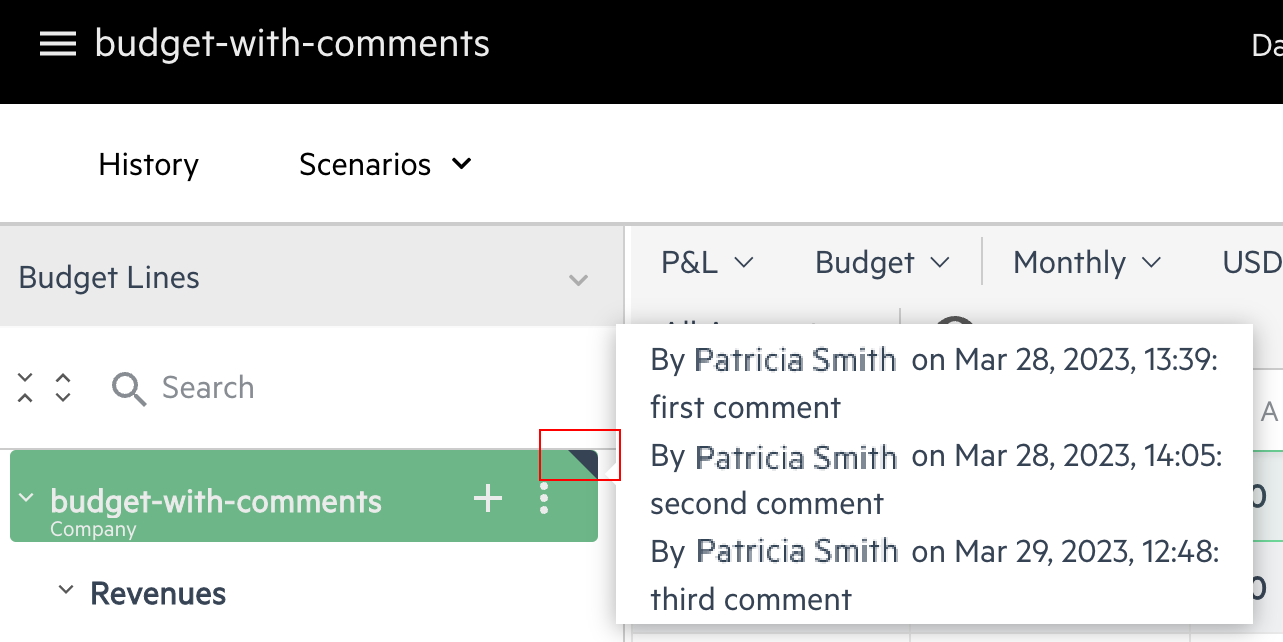Collapse the budget-with-comments company row
This screenshot has width=1283, height=642.
click(27, 497)
